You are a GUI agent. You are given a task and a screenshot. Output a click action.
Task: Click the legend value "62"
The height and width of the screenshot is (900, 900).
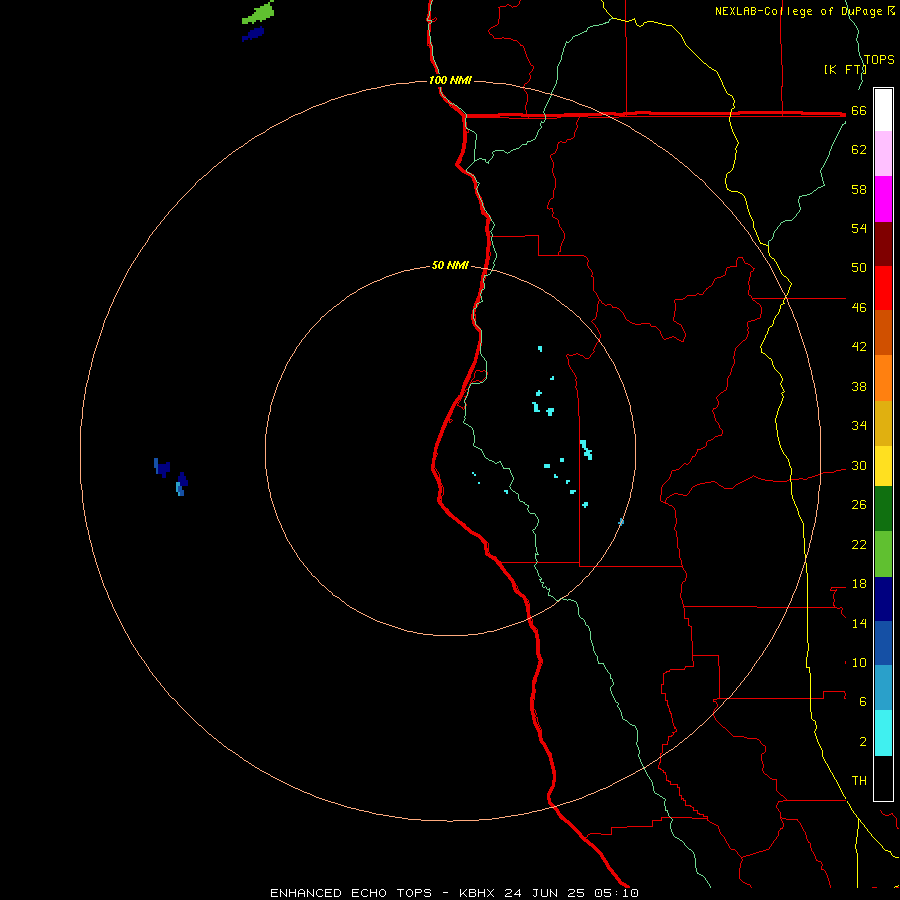point(859,150)
